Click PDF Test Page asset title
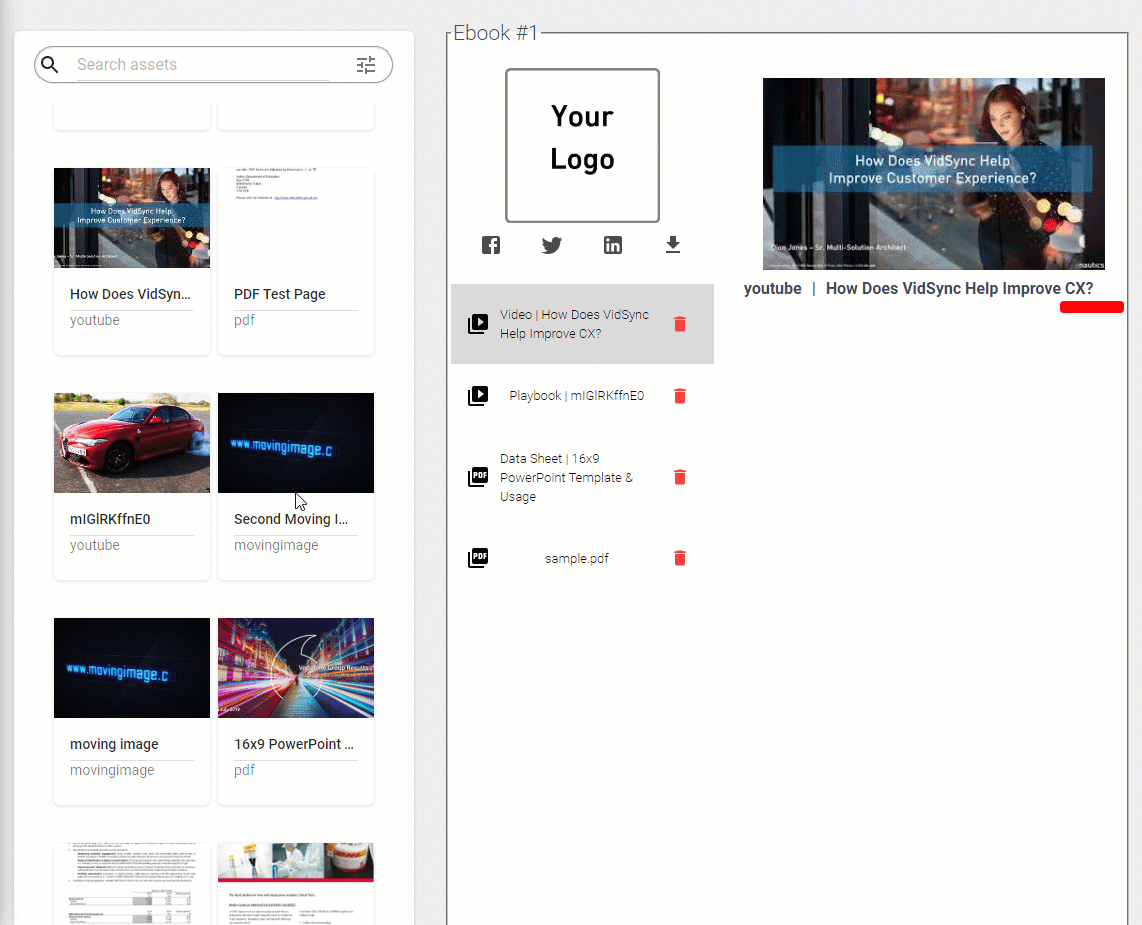Image resolution: width=1142 pixels, height=925 pixels. point(280,294)
